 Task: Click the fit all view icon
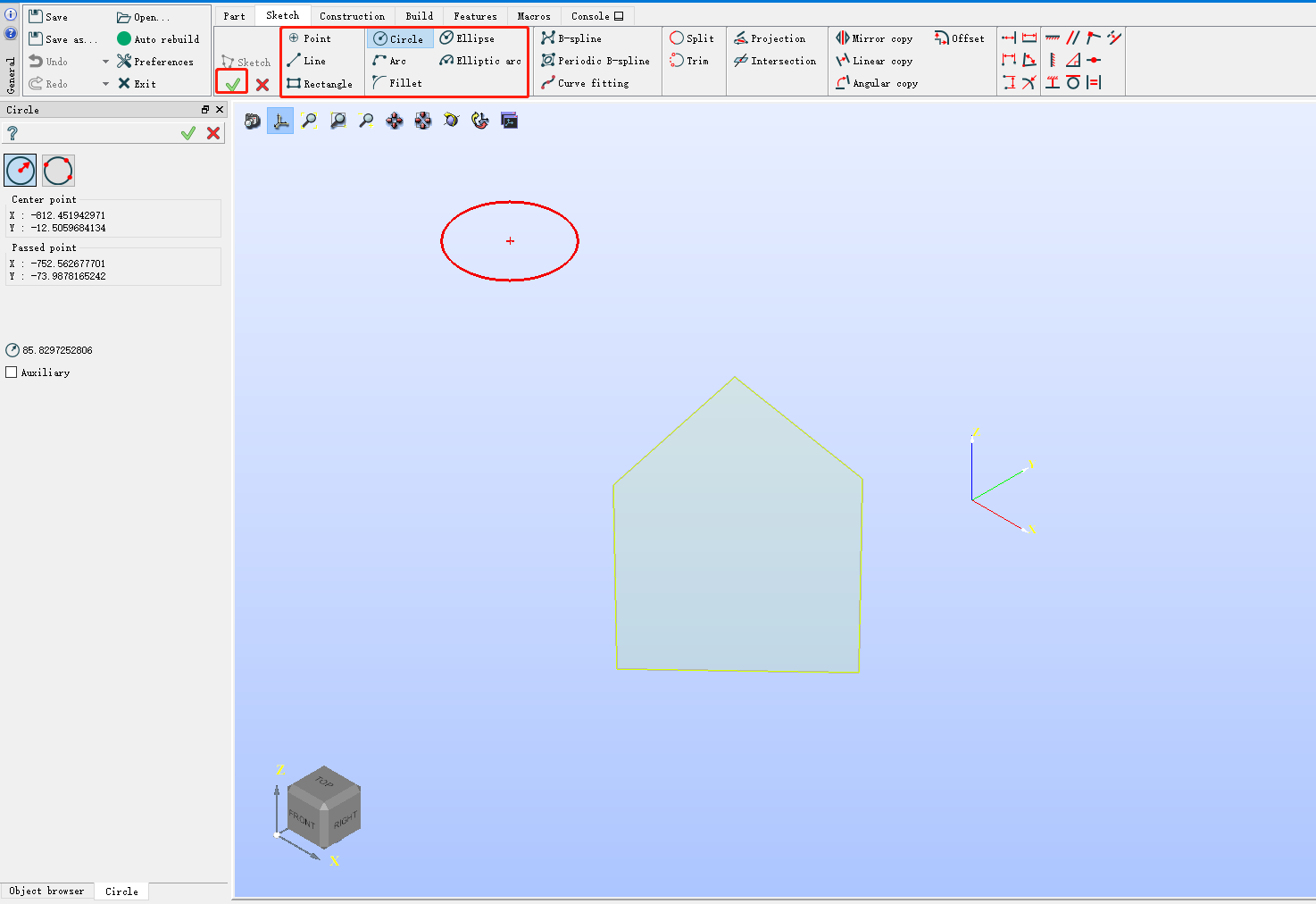(309, 121)
